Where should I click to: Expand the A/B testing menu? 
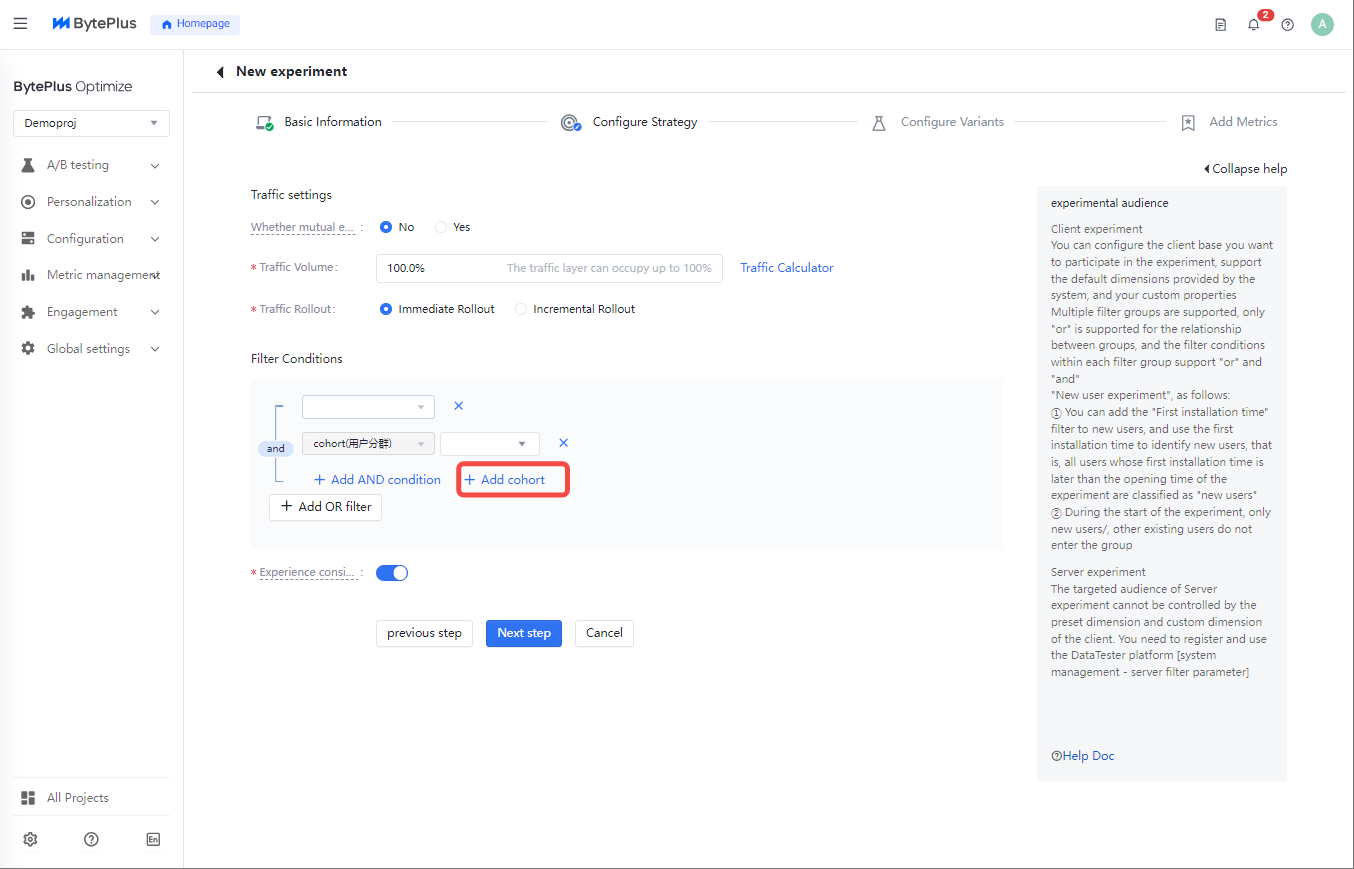pyautogui.click(x=155, y=166)
